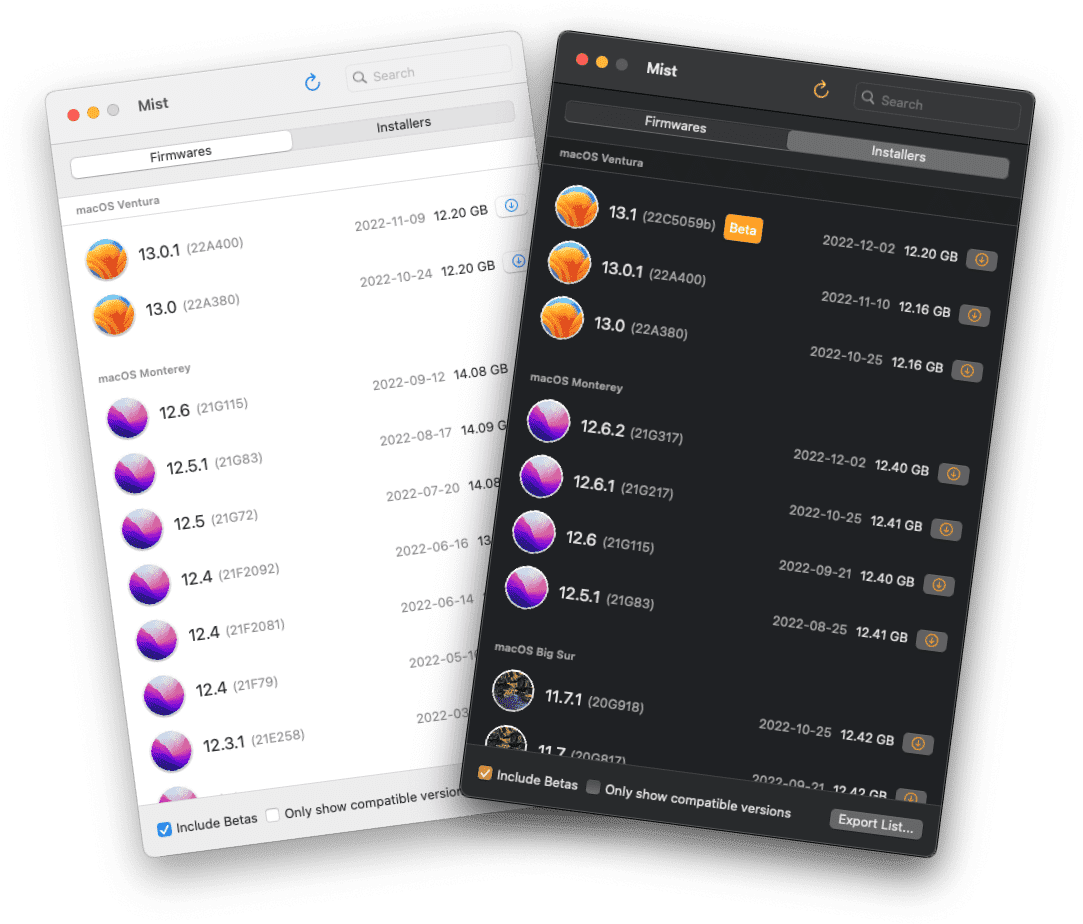Click the Big Sur 11.7.1 icon
The height and width of the screenshot is (924, 1083).
513,690
